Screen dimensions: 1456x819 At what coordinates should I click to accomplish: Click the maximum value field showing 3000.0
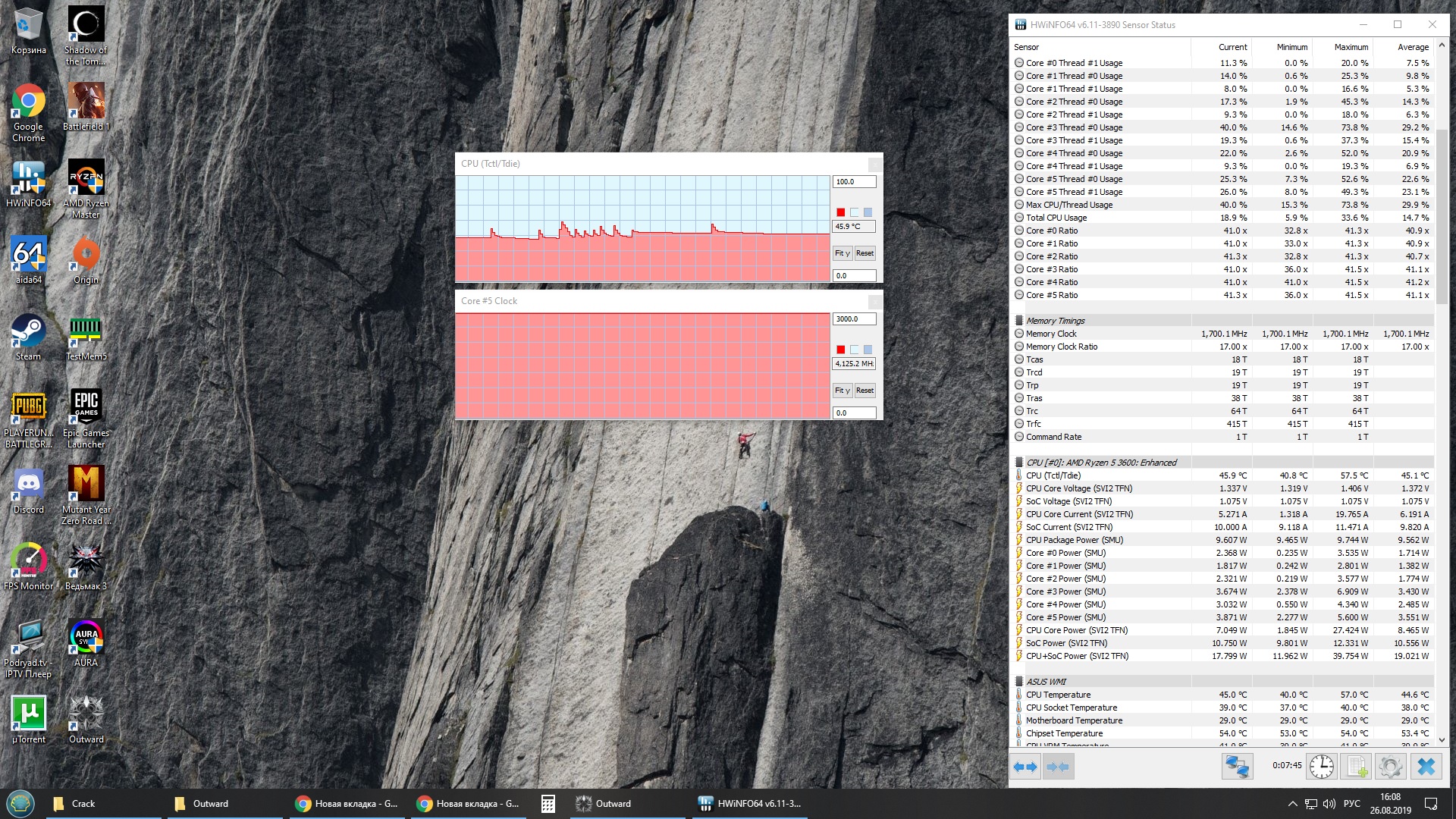[x=854, y=319]
